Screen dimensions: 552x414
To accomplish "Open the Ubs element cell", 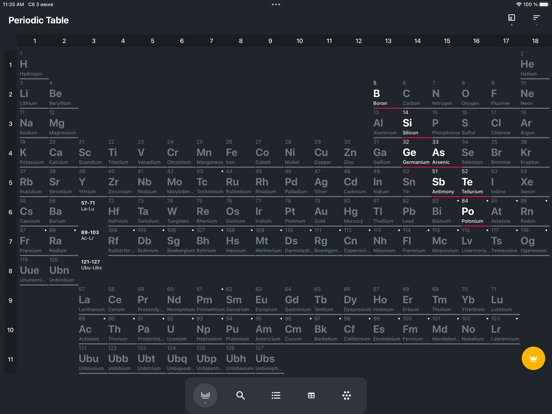I will 269,359.
